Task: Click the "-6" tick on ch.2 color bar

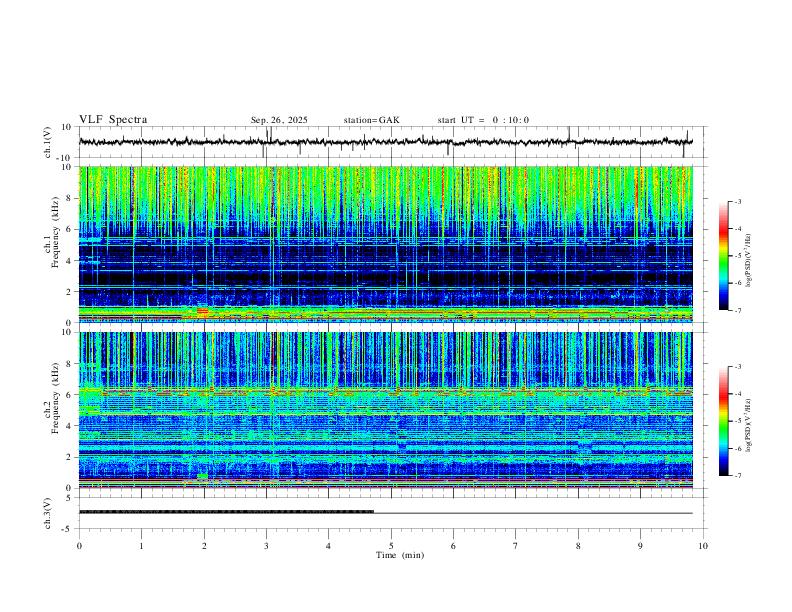Action: pyautogui.click(x=738, y=448)
